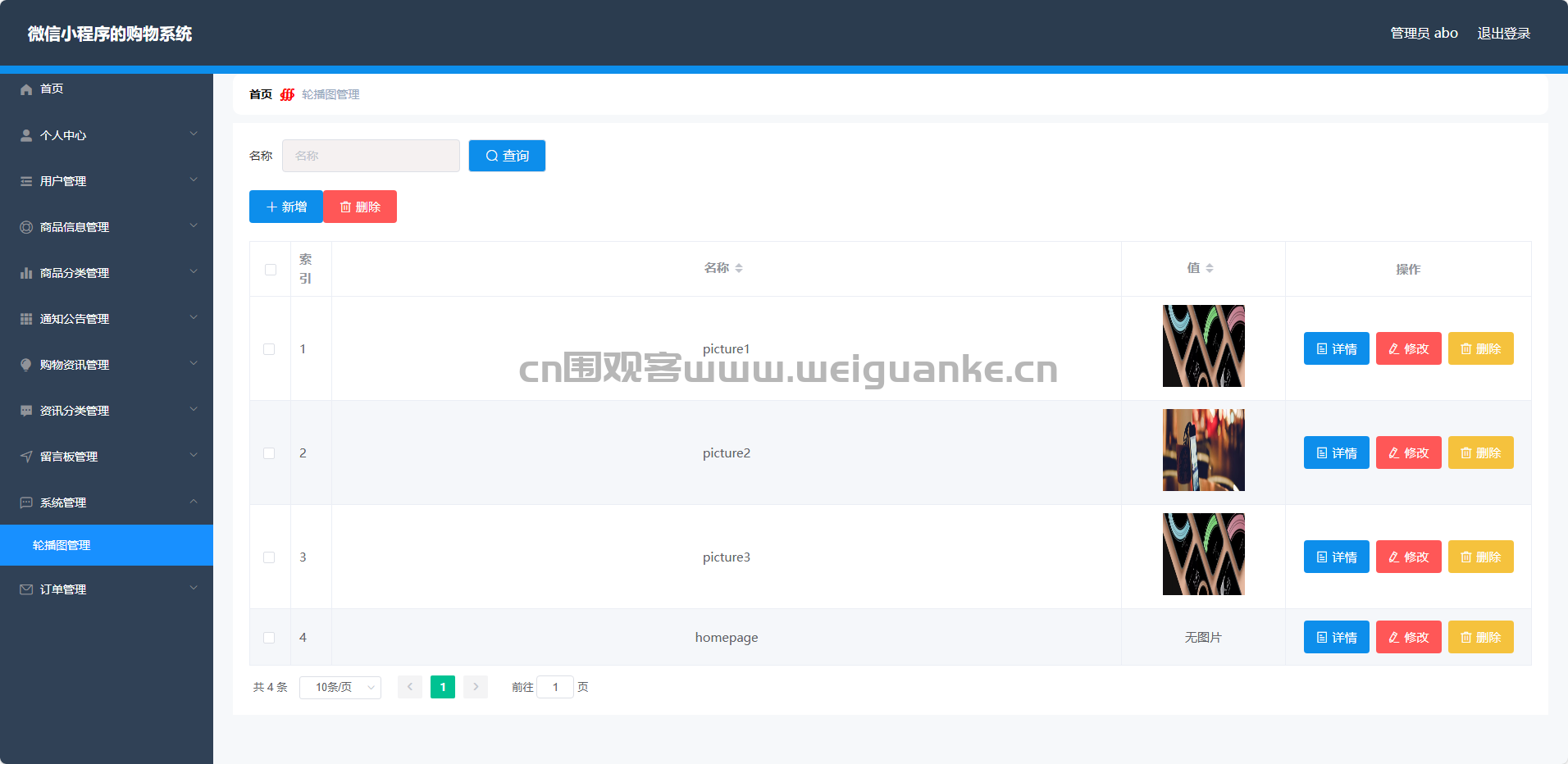
Task: Expand the 商品分类管理 menu chevron
Action: [194, 271]
